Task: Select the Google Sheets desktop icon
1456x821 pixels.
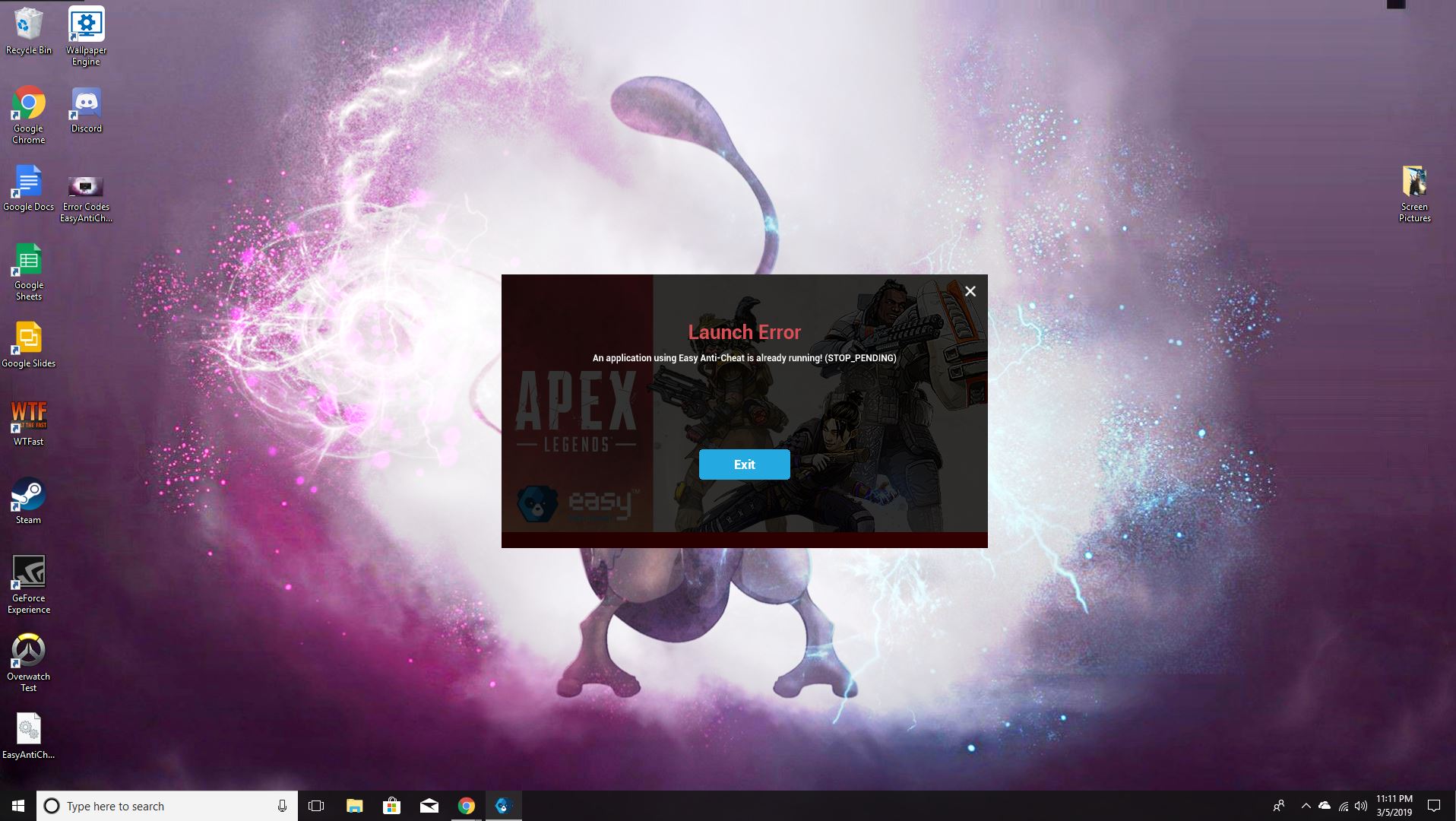Action: 28,263
